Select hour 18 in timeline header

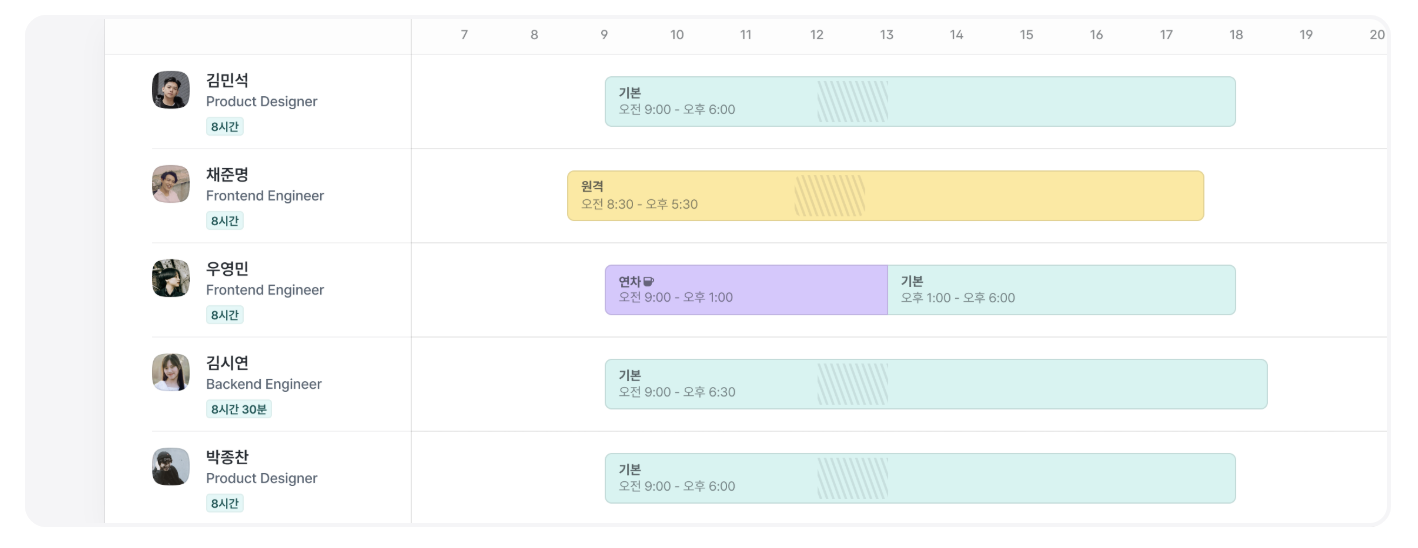(1236, 35)
